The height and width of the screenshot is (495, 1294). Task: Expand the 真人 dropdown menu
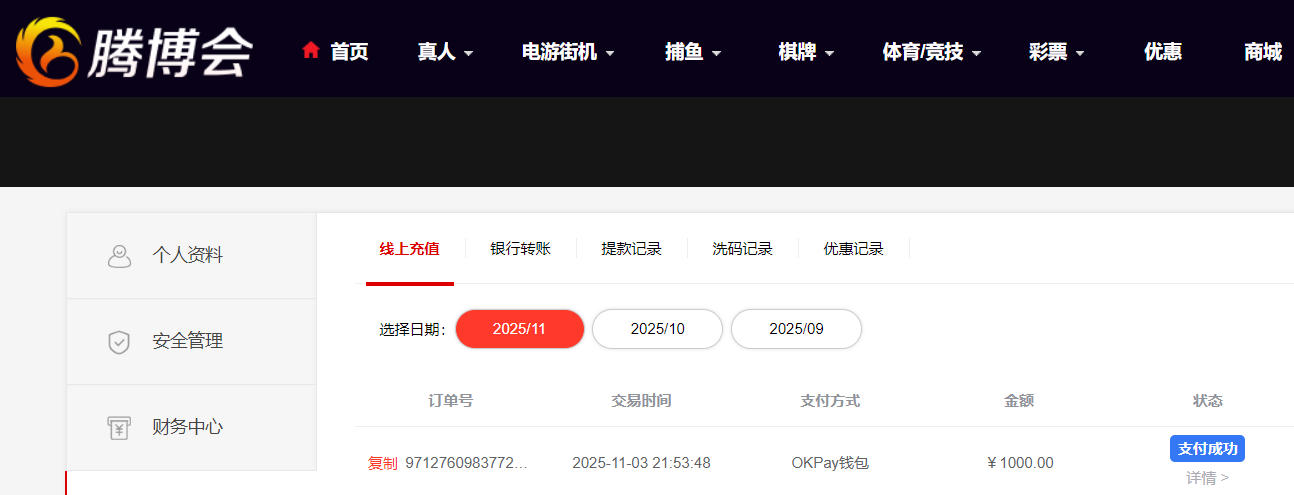click(x=445, y=52)
